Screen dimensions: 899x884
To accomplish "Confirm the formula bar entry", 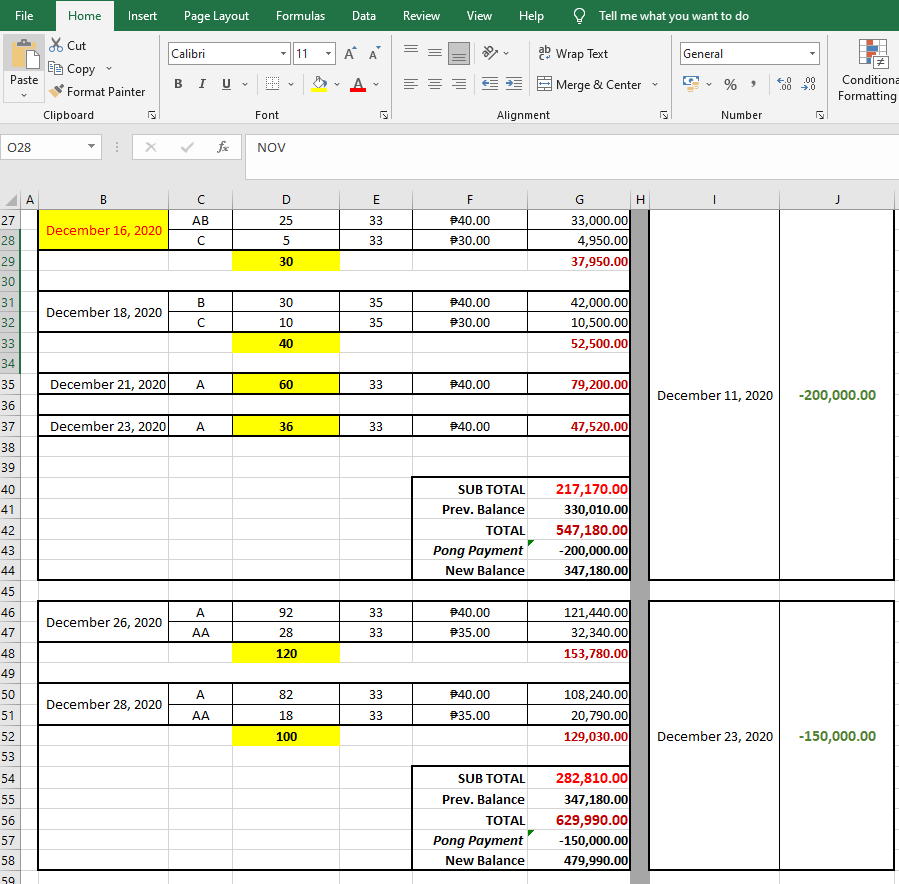I will click(x=187, y=147).
